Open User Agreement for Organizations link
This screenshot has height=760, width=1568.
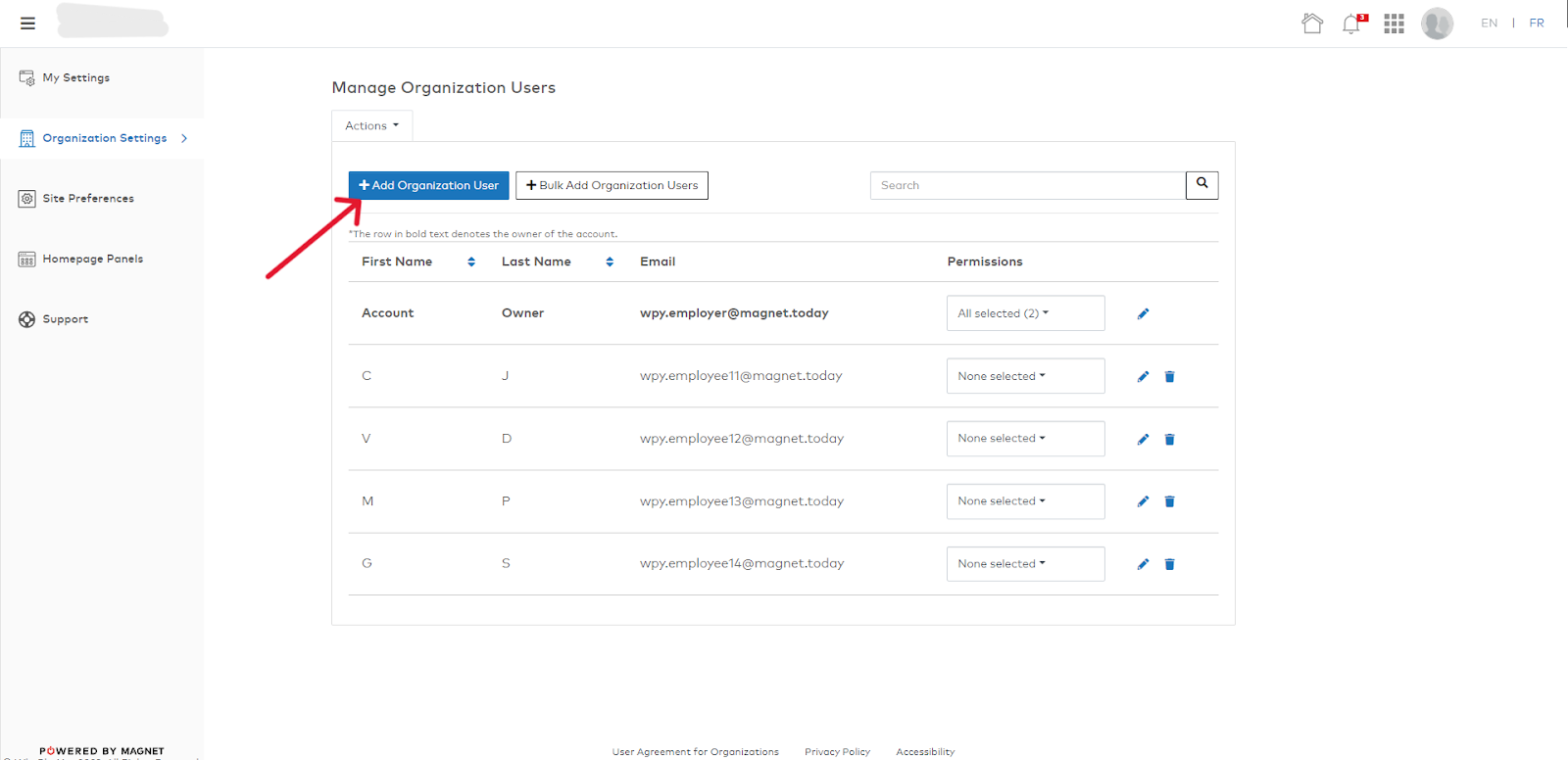pyautogui.click(x=696, y=752)
